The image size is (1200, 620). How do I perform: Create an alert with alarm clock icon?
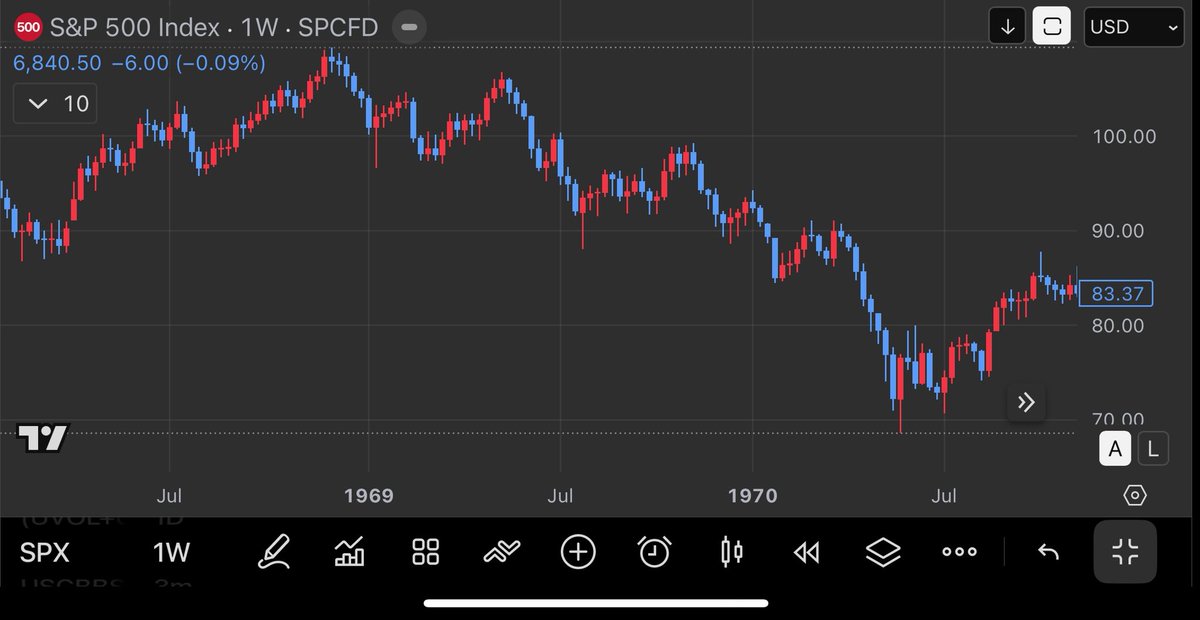tap(655, 551)
